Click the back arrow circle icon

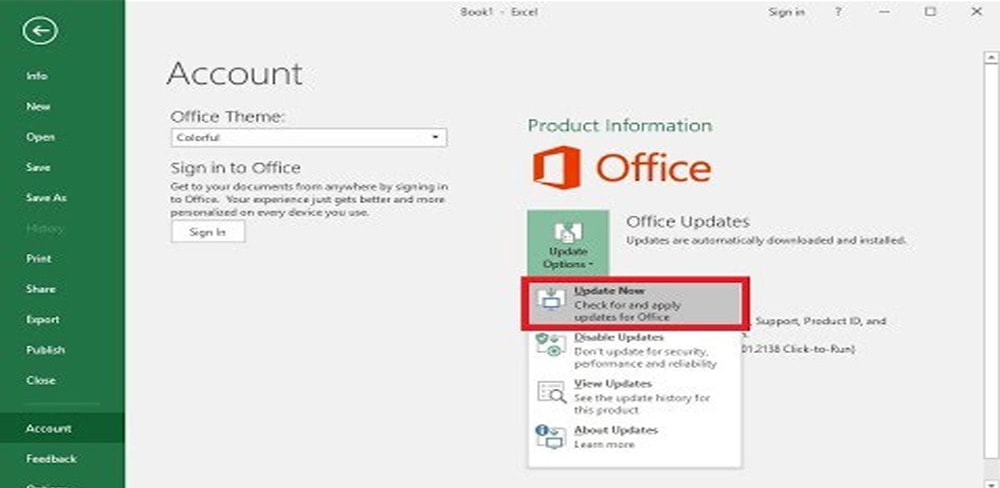[40, 31]
